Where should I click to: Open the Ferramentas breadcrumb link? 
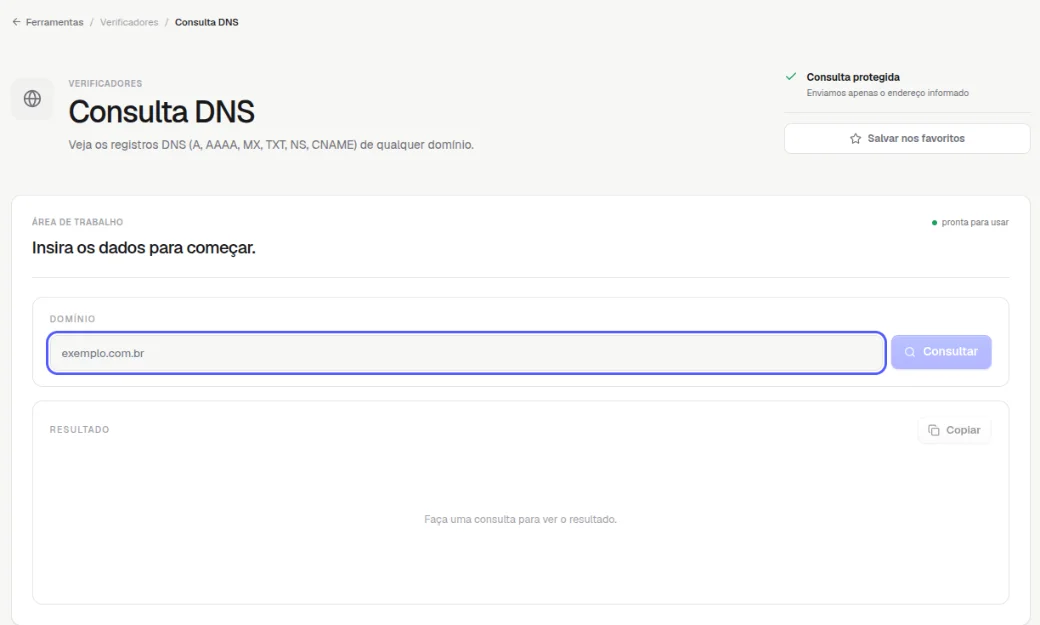pos(54,22)
